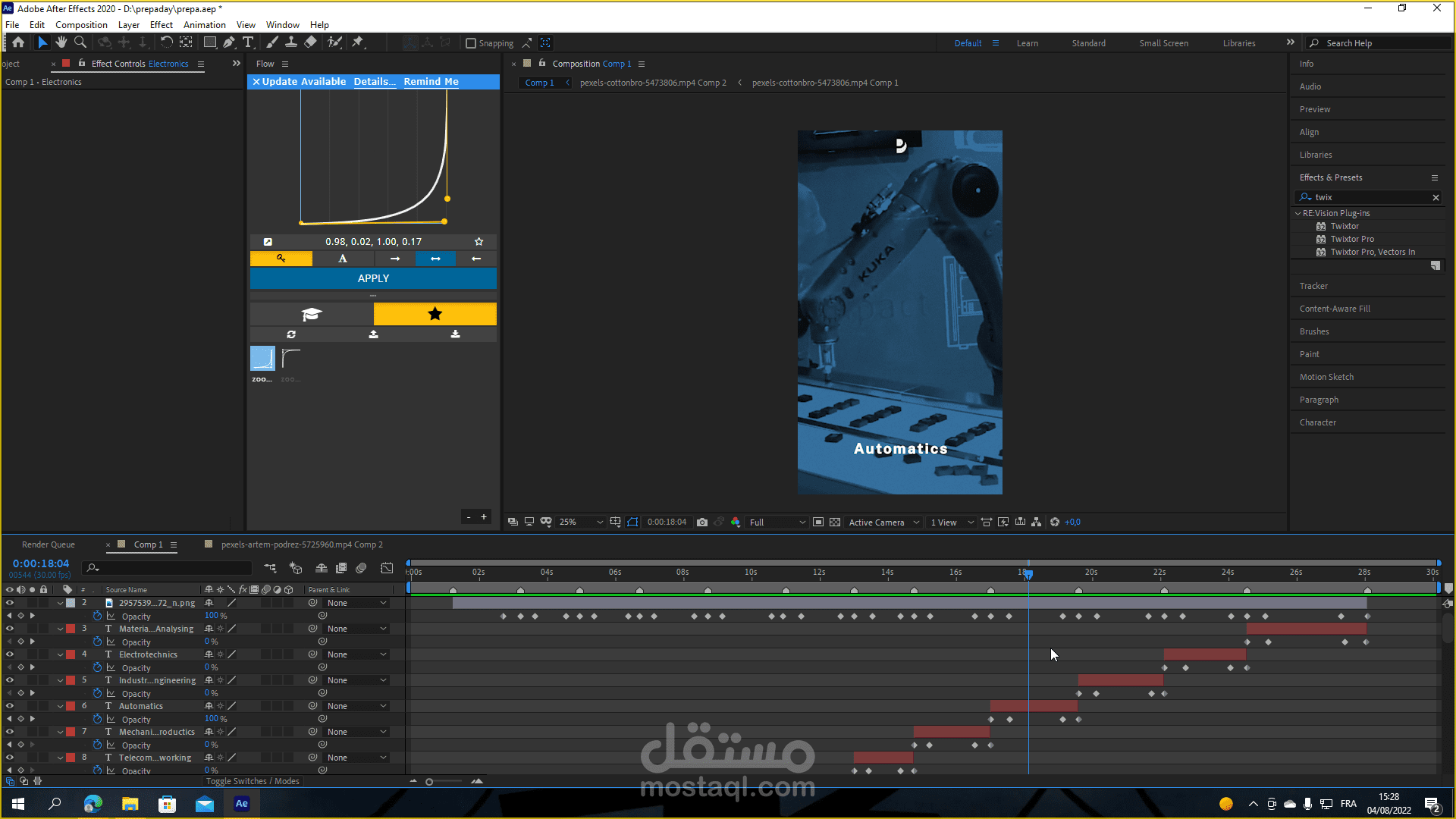The width and height of the screenshot is (1456, 819).
Task: Select the Zoom tool in toolbar
Action: [80, 42]
